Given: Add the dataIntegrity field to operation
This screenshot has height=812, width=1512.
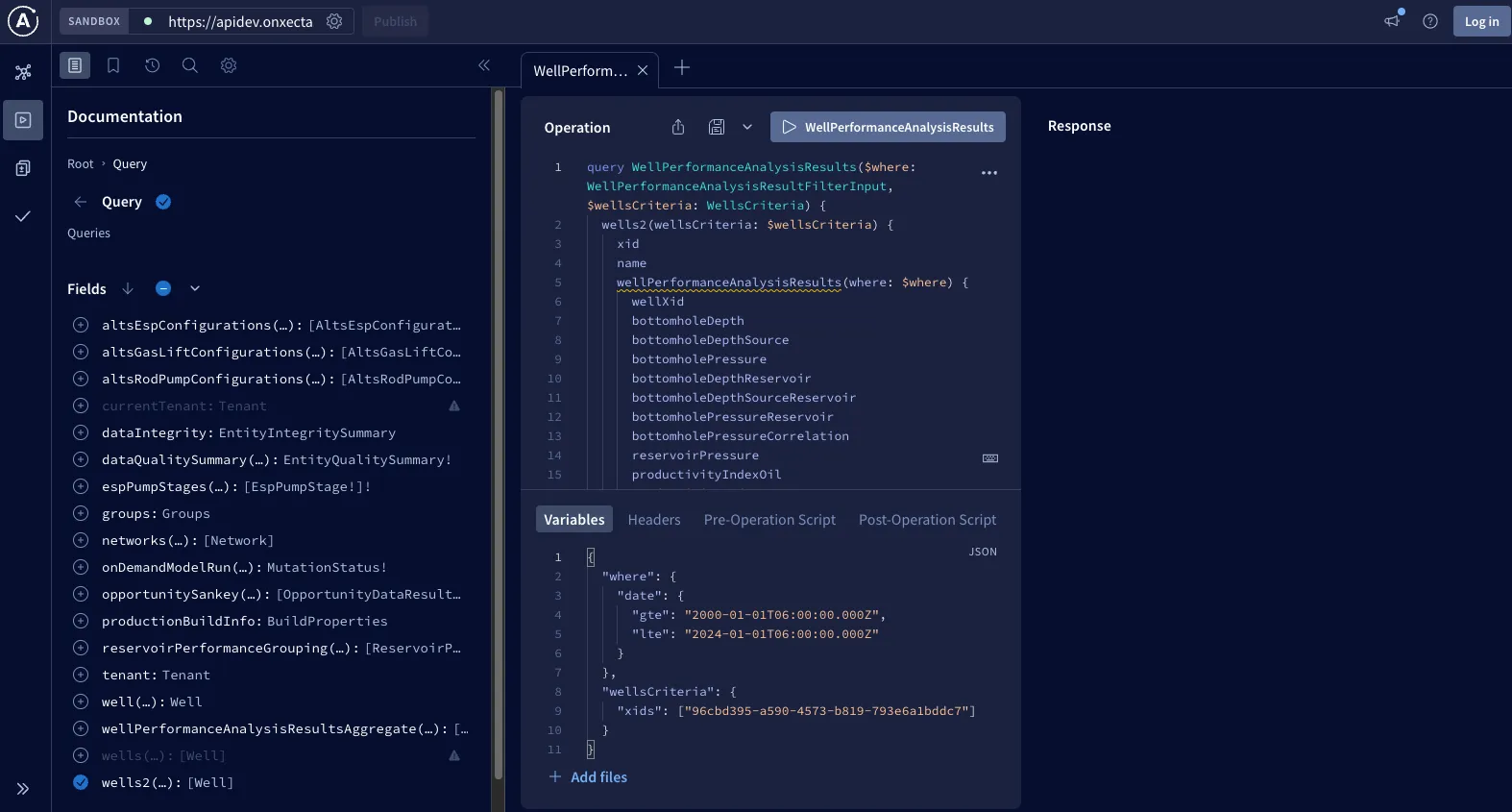Looking at the screenshot, I should coord(81,432).
